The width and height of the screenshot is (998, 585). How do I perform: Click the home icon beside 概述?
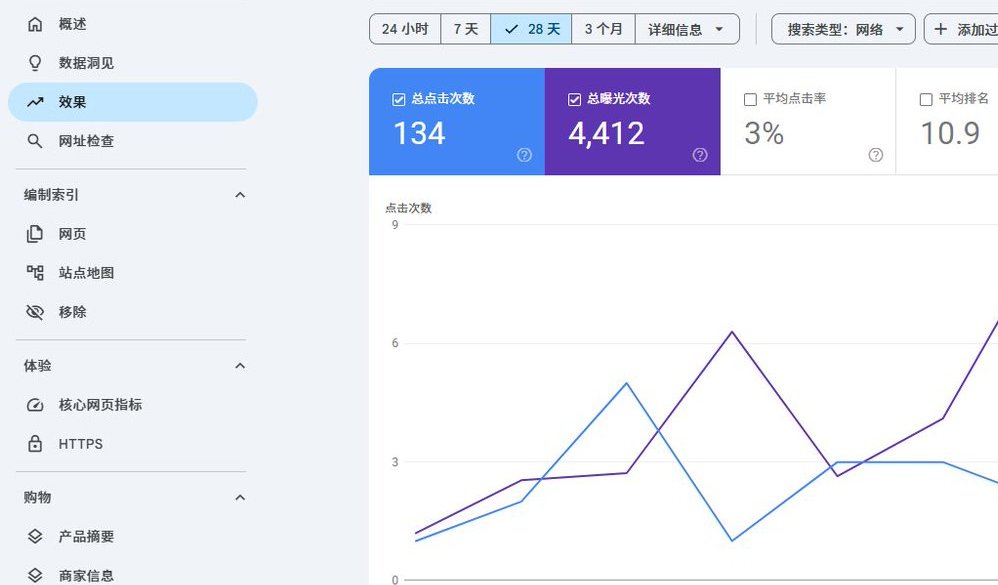coord(35,24)
